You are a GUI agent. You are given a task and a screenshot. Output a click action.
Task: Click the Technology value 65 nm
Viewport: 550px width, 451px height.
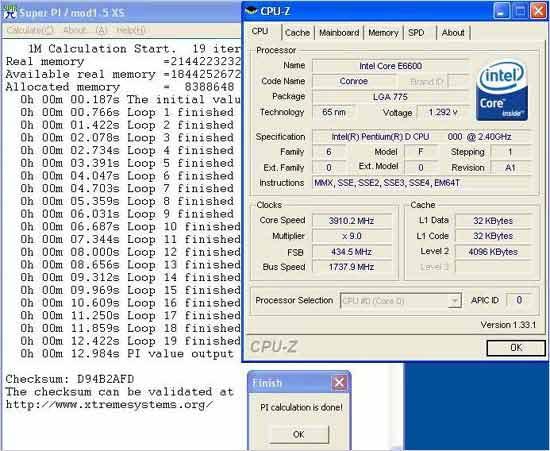pos(334,112)
